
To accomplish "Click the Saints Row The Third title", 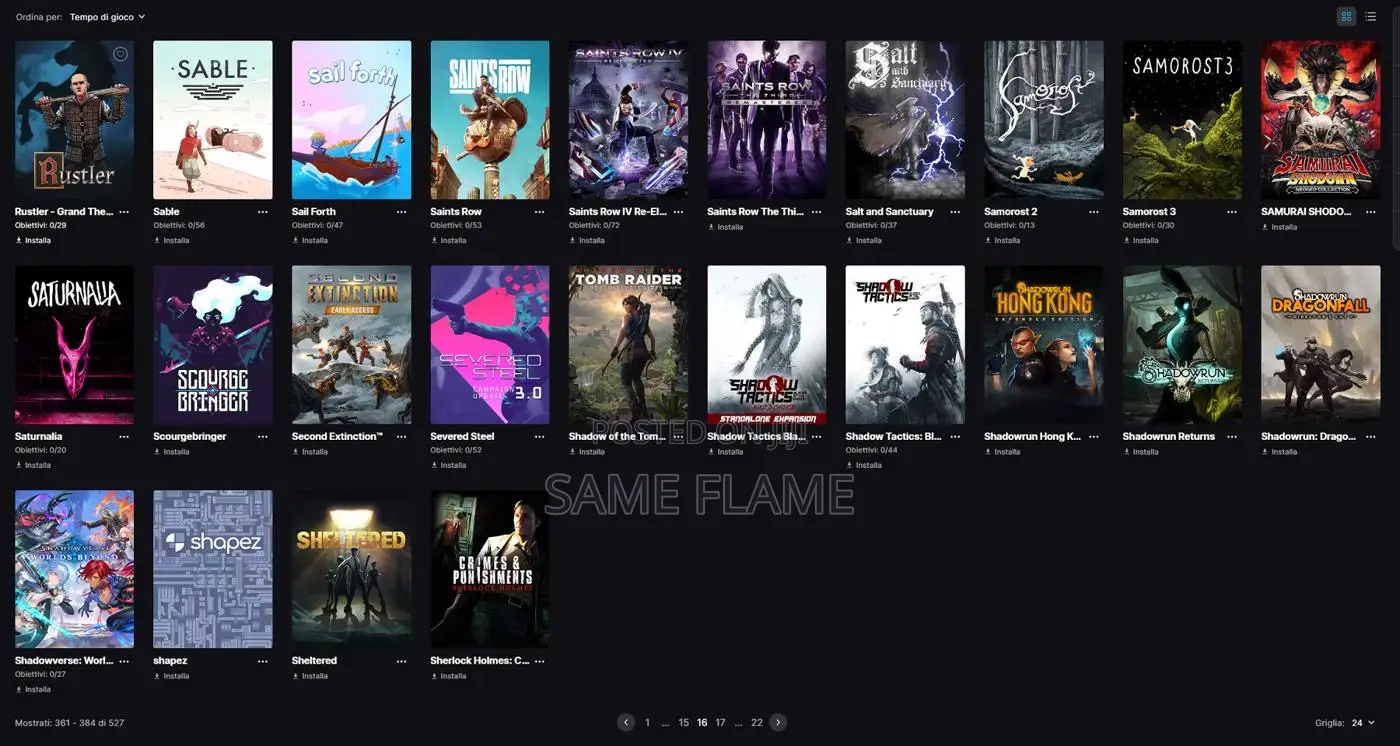I will 757,212.
